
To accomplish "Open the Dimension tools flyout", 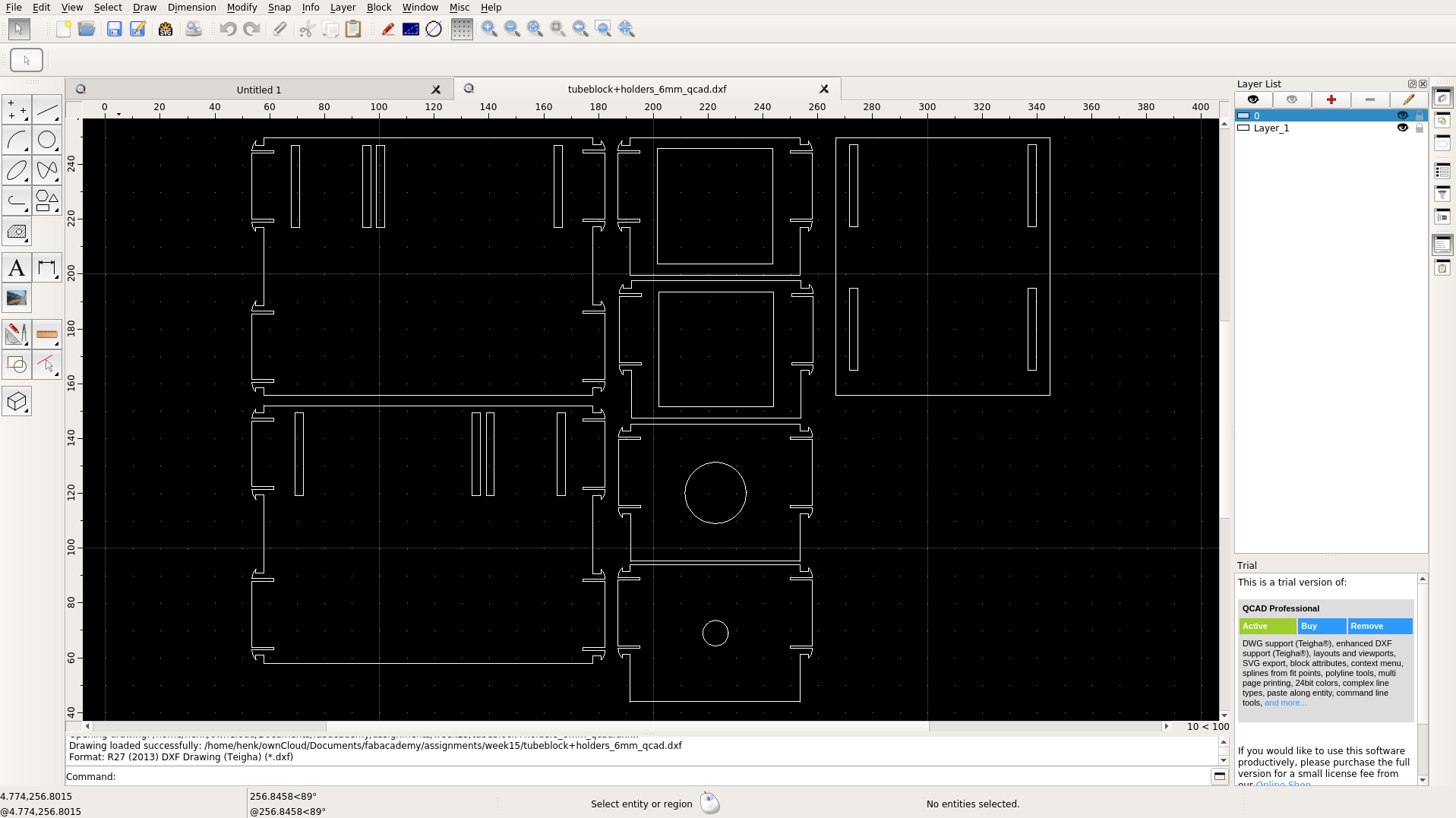I will click(x=47, y=267).
